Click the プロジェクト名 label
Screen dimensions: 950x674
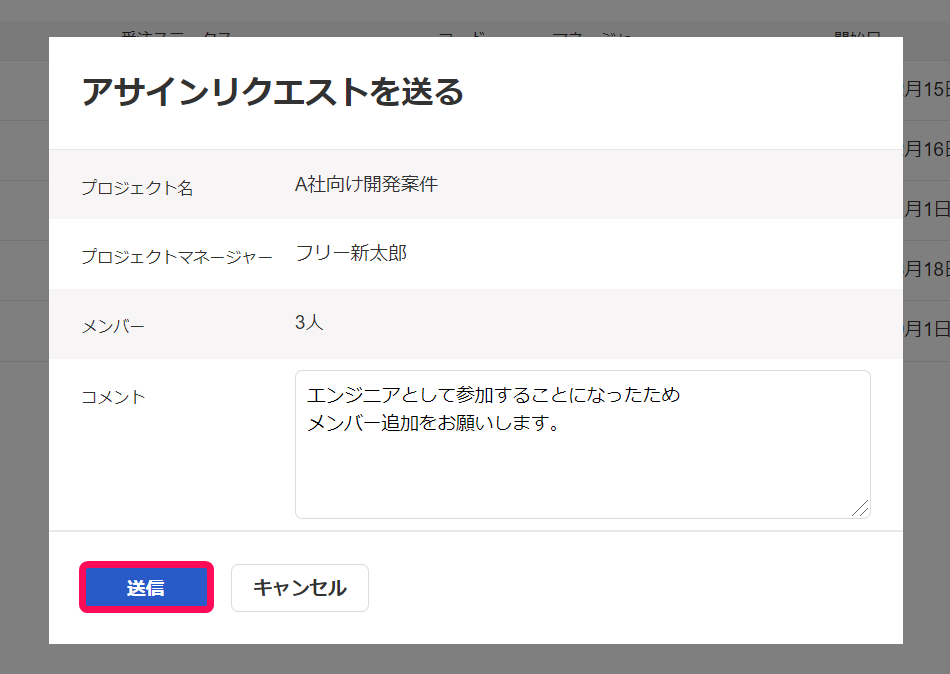coord(138,188)
